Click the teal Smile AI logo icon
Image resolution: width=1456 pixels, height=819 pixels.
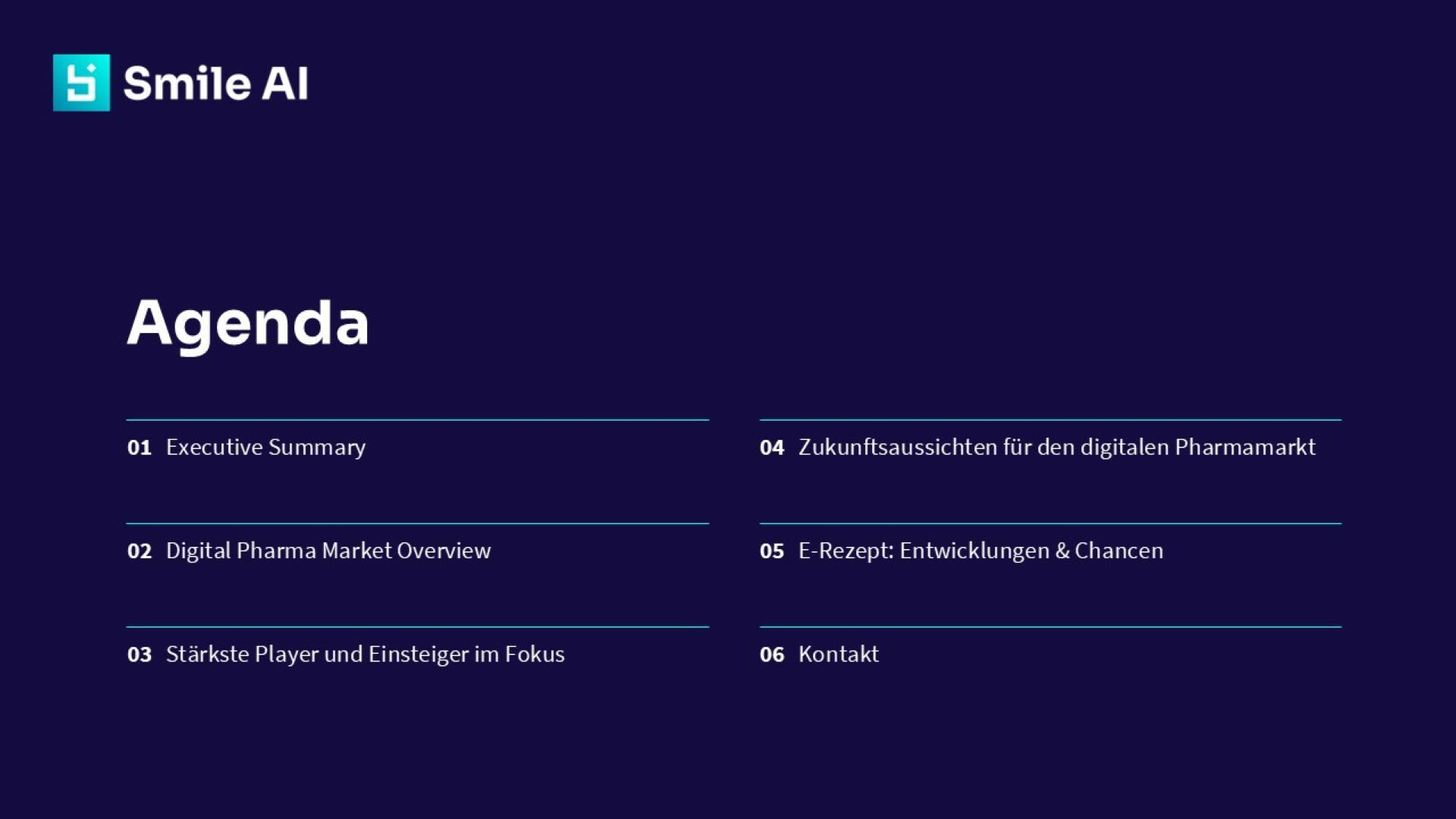click(81, 83)
